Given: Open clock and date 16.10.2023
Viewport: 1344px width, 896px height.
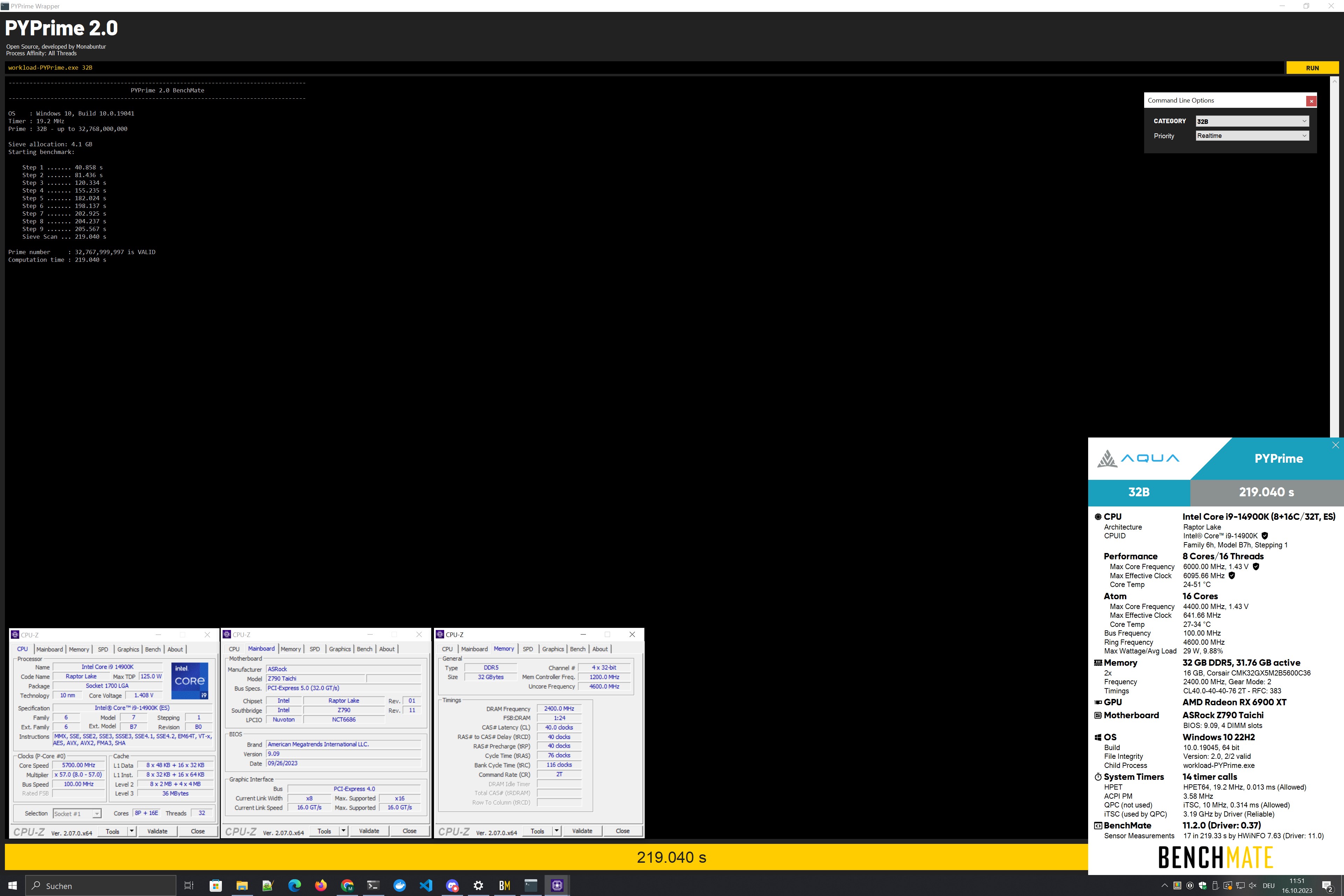Looking at the screenshot, I should pyautogui.click(x=1296, y=886).
